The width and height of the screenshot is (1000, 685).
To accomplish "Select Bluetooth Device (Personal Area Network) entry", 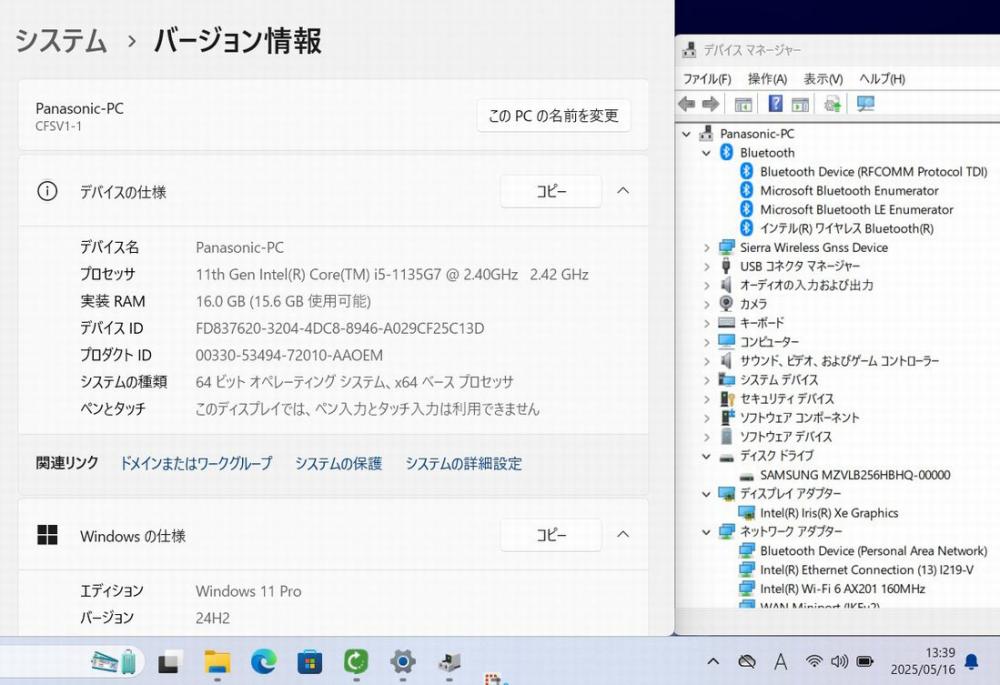I will [x=873, y=550].
